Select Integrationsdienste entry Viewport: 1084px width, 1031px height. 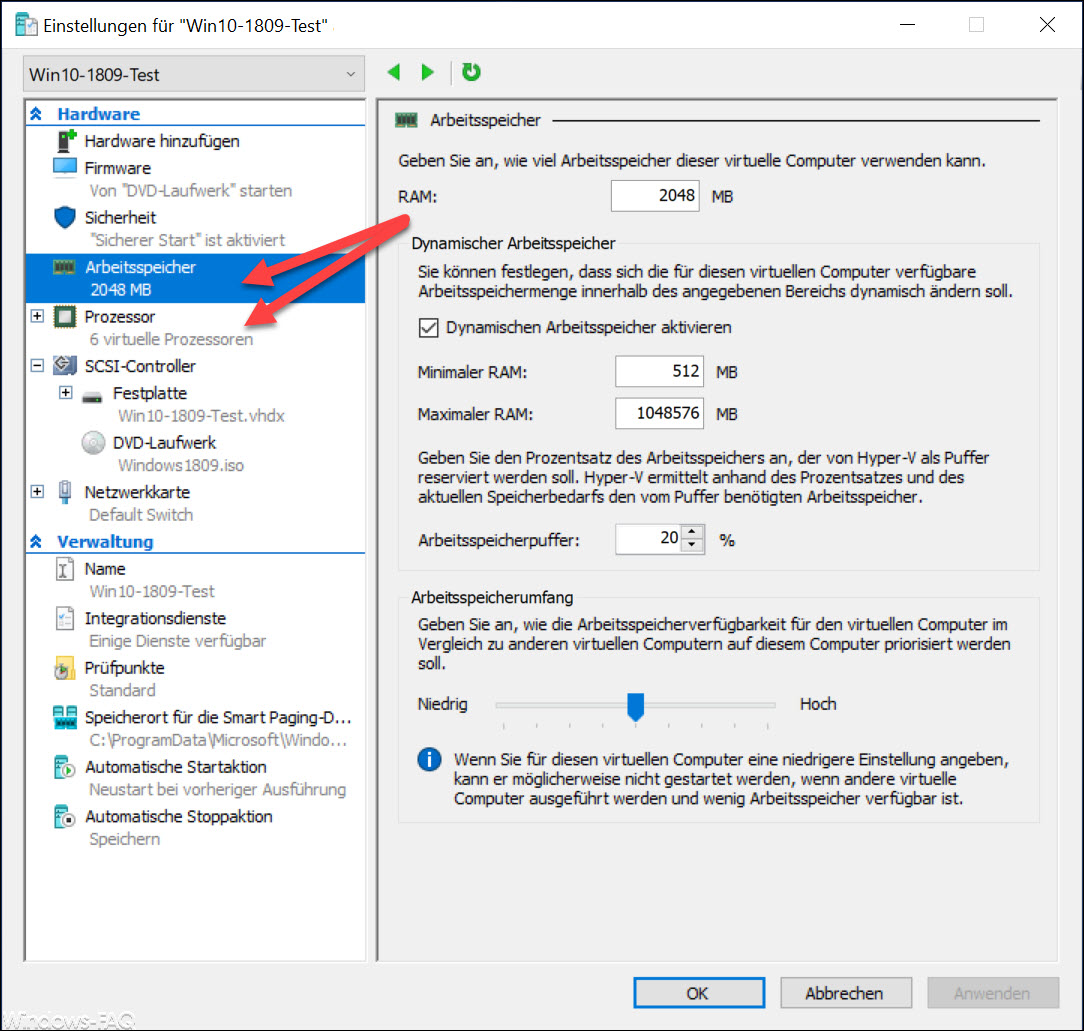click(155, 618)
